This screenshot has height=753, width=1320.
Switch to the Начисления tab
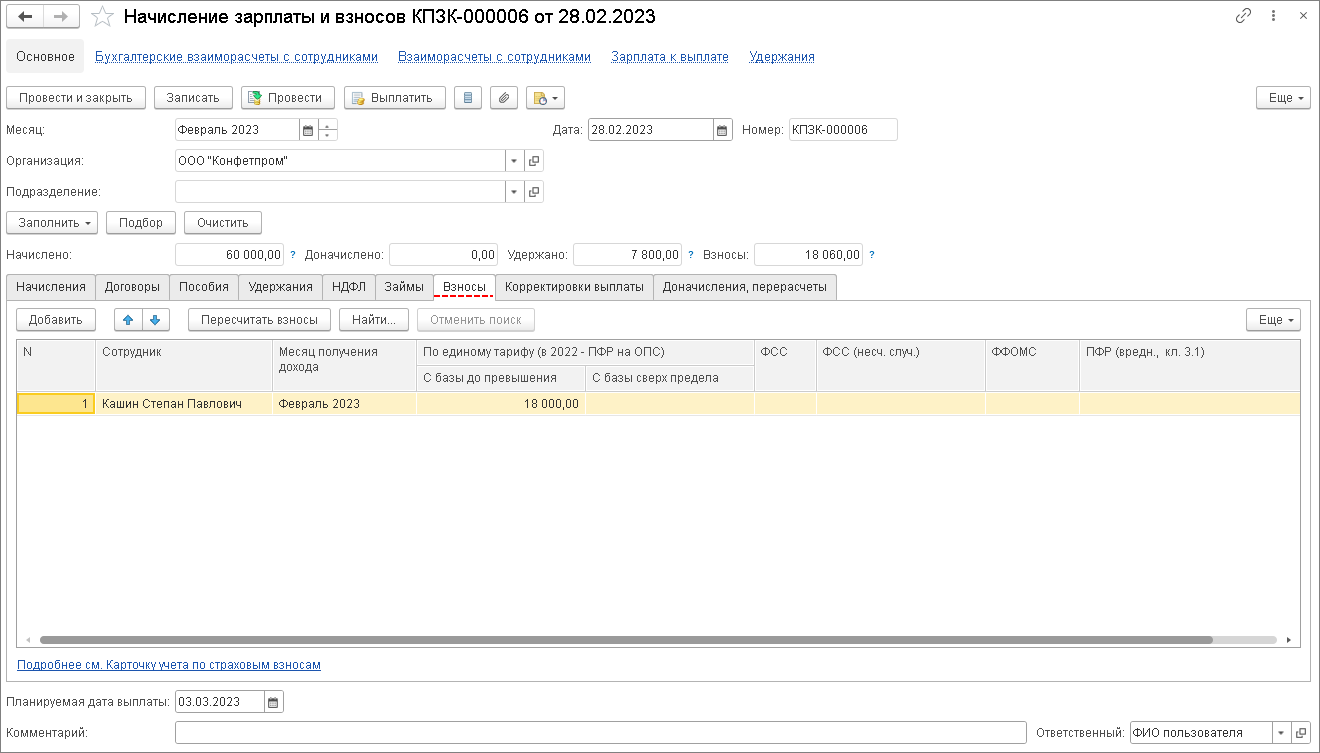(51, 287)
